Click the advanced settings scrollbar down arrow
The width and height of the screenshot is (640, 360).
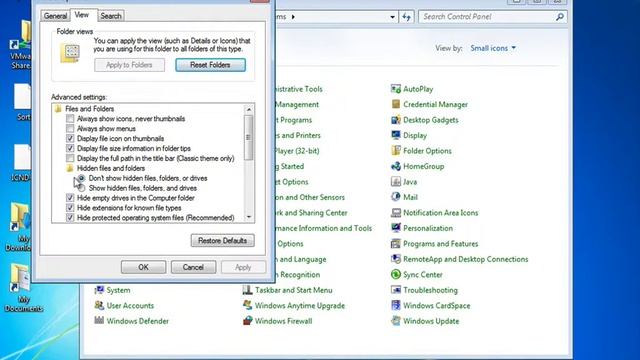point(249,217)
